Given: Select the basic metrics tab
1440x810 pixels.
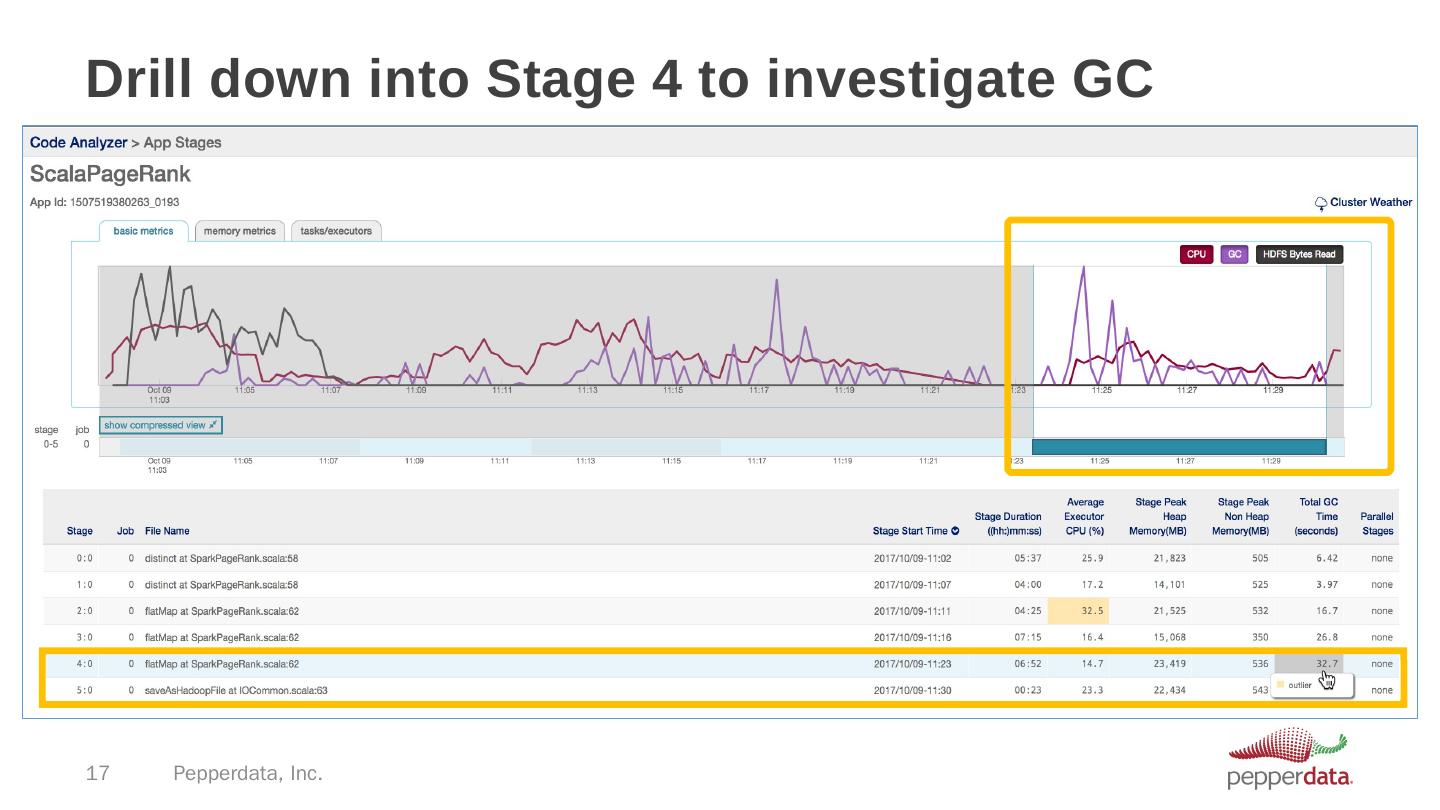Looking at the screenshot, I should tap(143, 231).
